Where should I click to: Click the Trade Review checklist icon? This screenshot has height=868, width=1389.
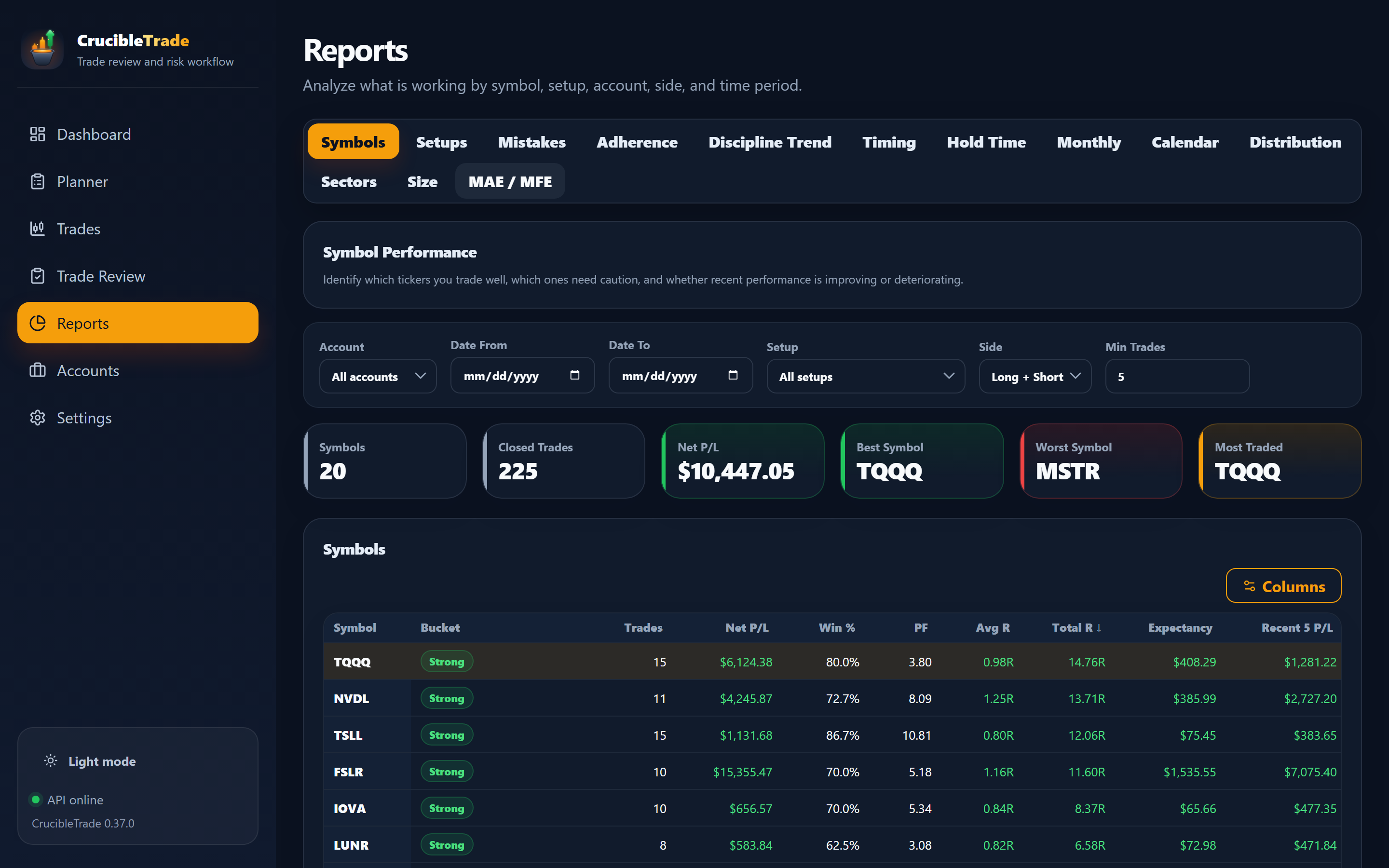[x=37, y=276]
